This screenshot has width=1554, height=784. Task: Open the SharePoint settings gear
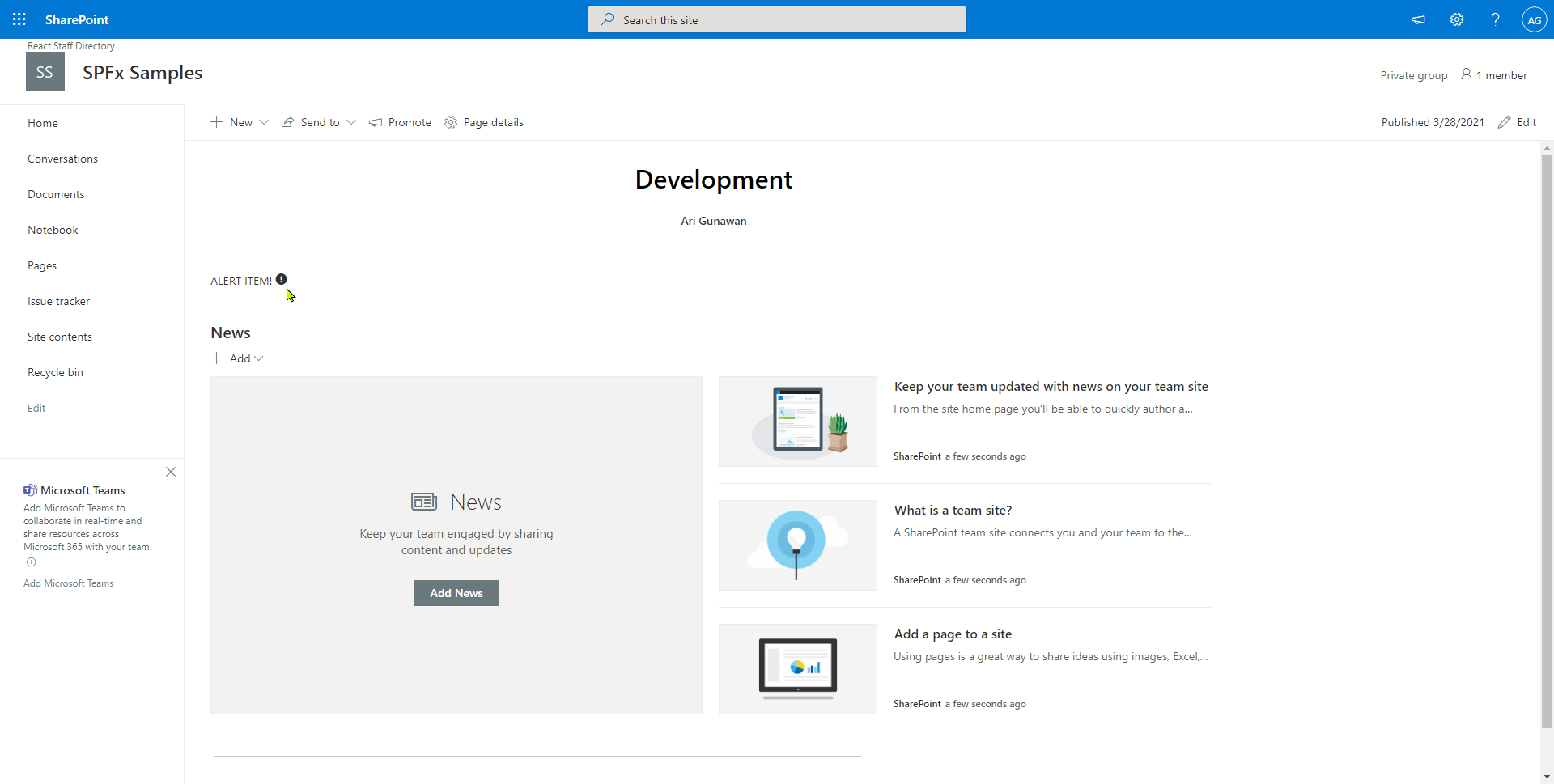(1457, 19)
